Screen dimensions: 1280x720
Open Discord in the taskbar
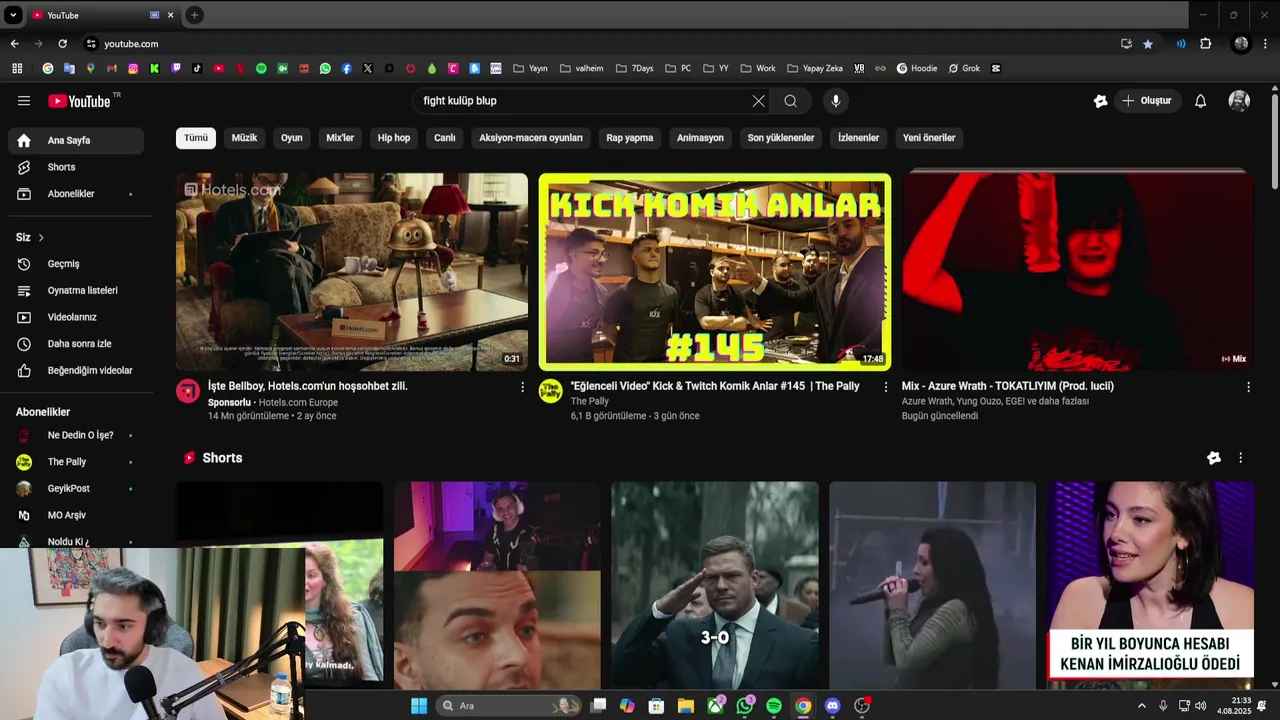(832, 706)
